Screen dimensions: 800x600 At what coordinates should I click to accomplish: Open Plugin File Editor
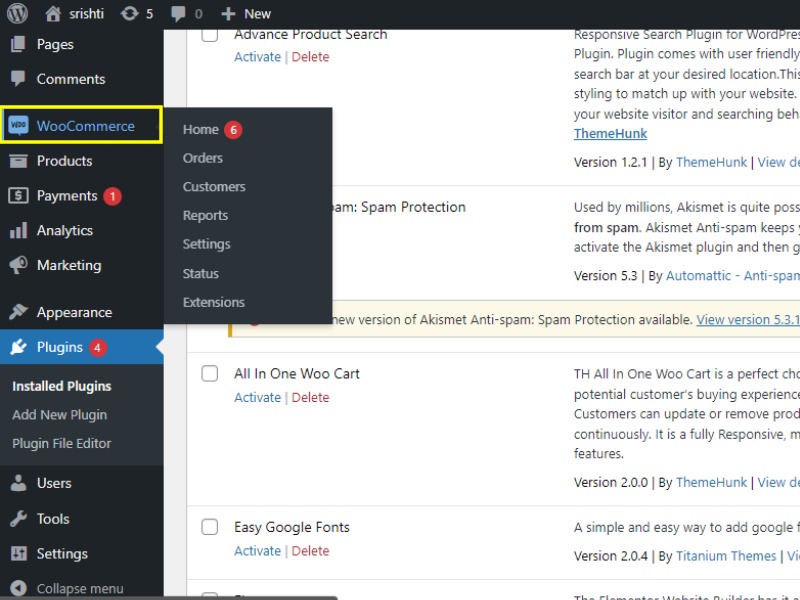tap(62, 443)
